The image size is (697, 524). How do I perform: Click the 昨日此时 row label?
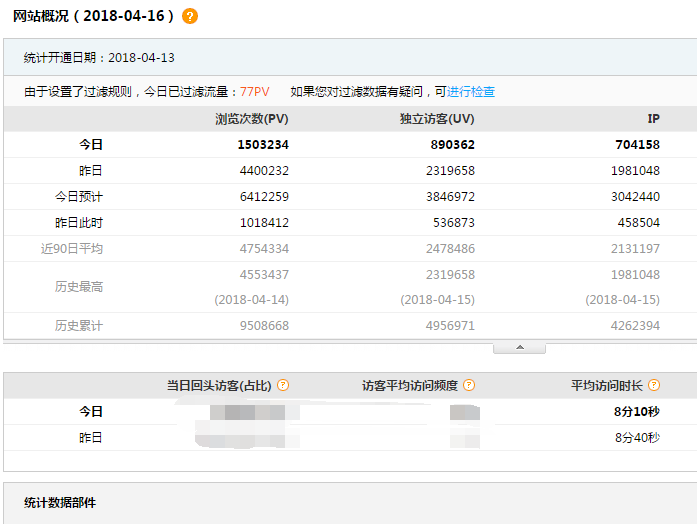click(x=78, y=223)
